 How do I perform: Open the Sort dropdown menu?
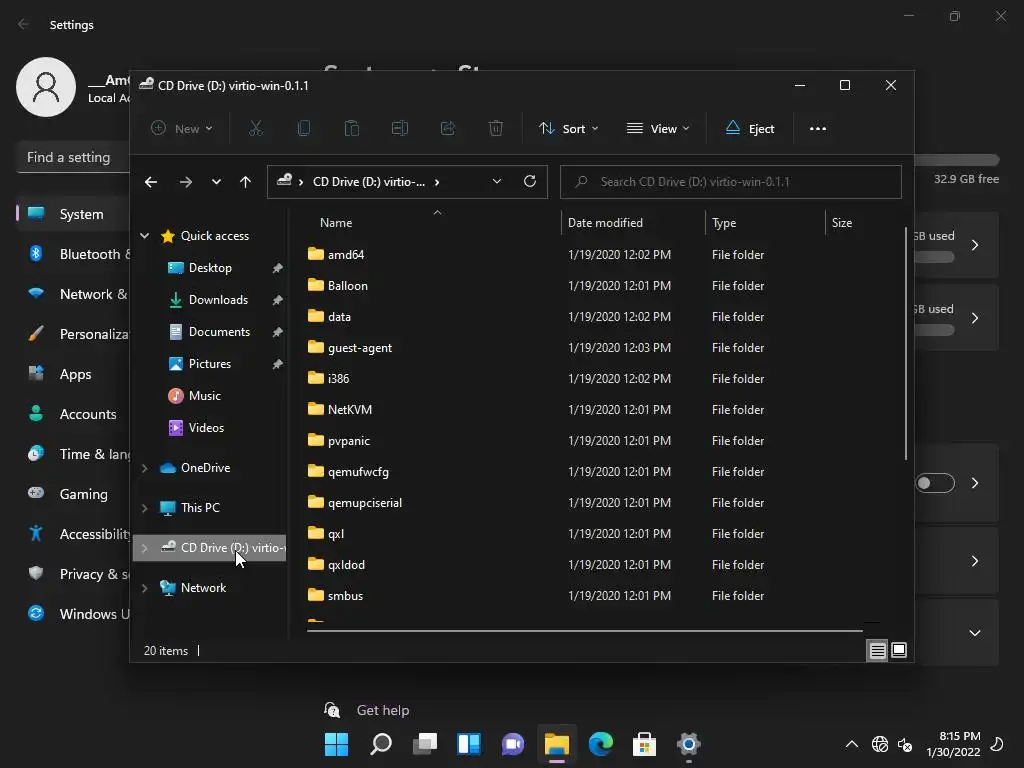click(x=568, y=129)
